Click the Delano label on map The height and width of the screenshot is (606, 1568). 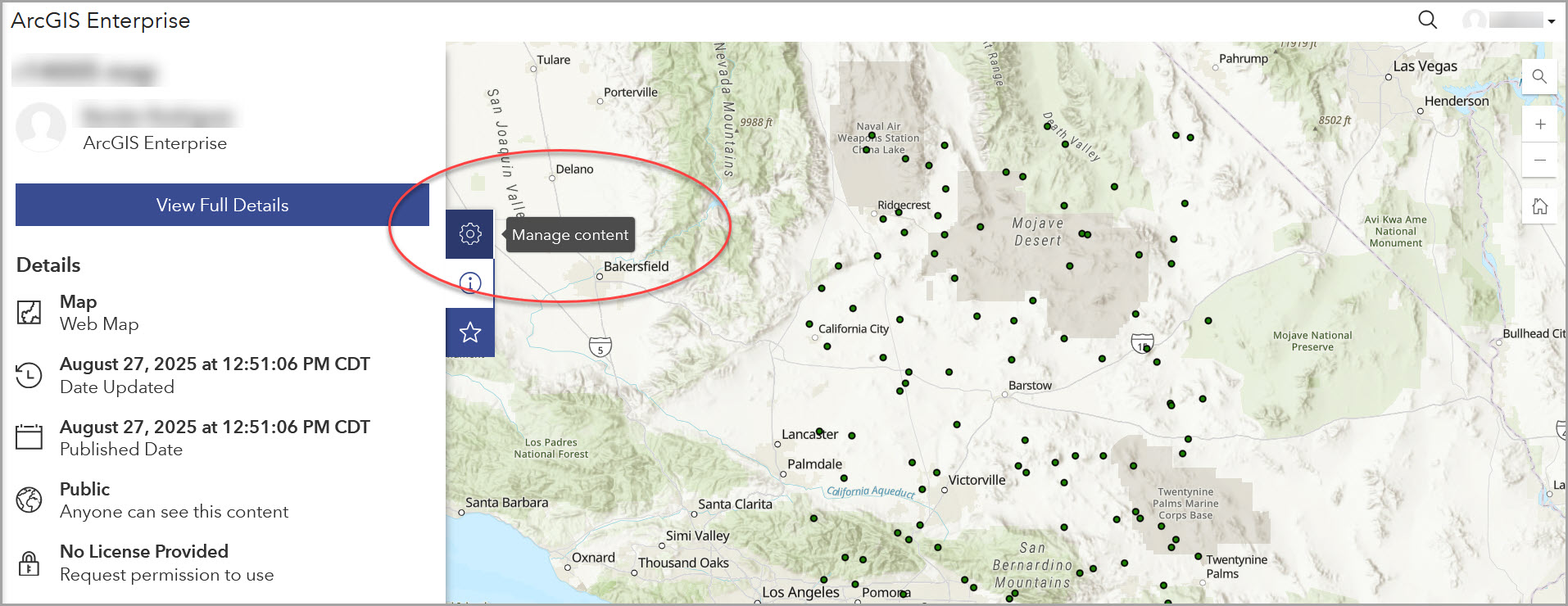[x=574, y=169]
